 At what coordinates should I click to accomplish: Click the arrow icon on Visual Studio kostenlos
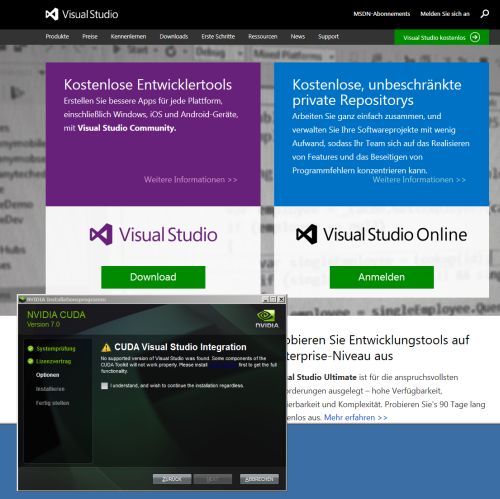coord(475,37)
